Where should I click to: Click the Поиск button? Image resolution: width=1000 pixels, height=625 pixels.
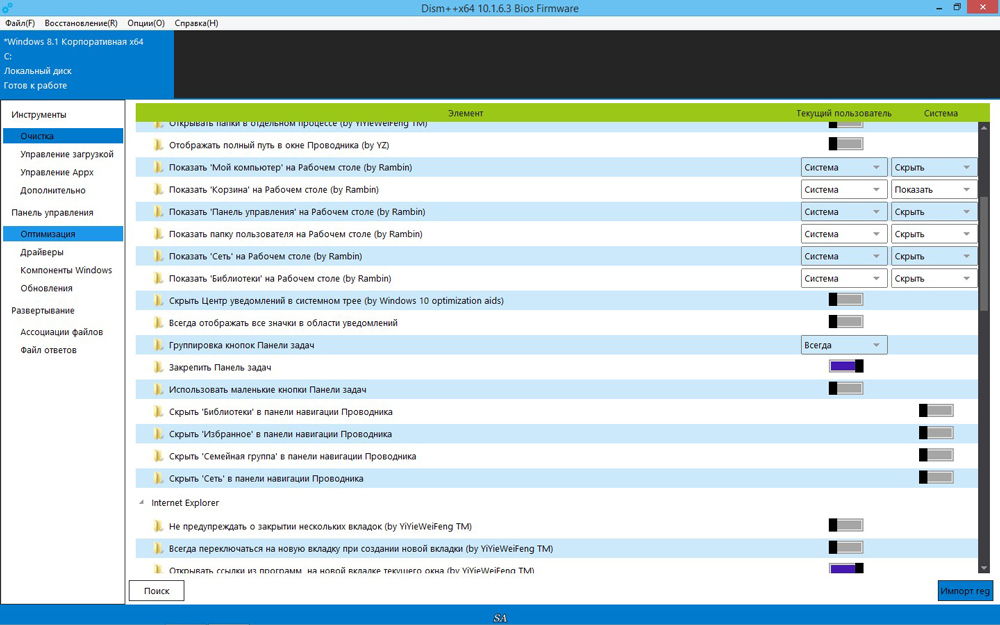pyautogui.click(x=157, y=591)
